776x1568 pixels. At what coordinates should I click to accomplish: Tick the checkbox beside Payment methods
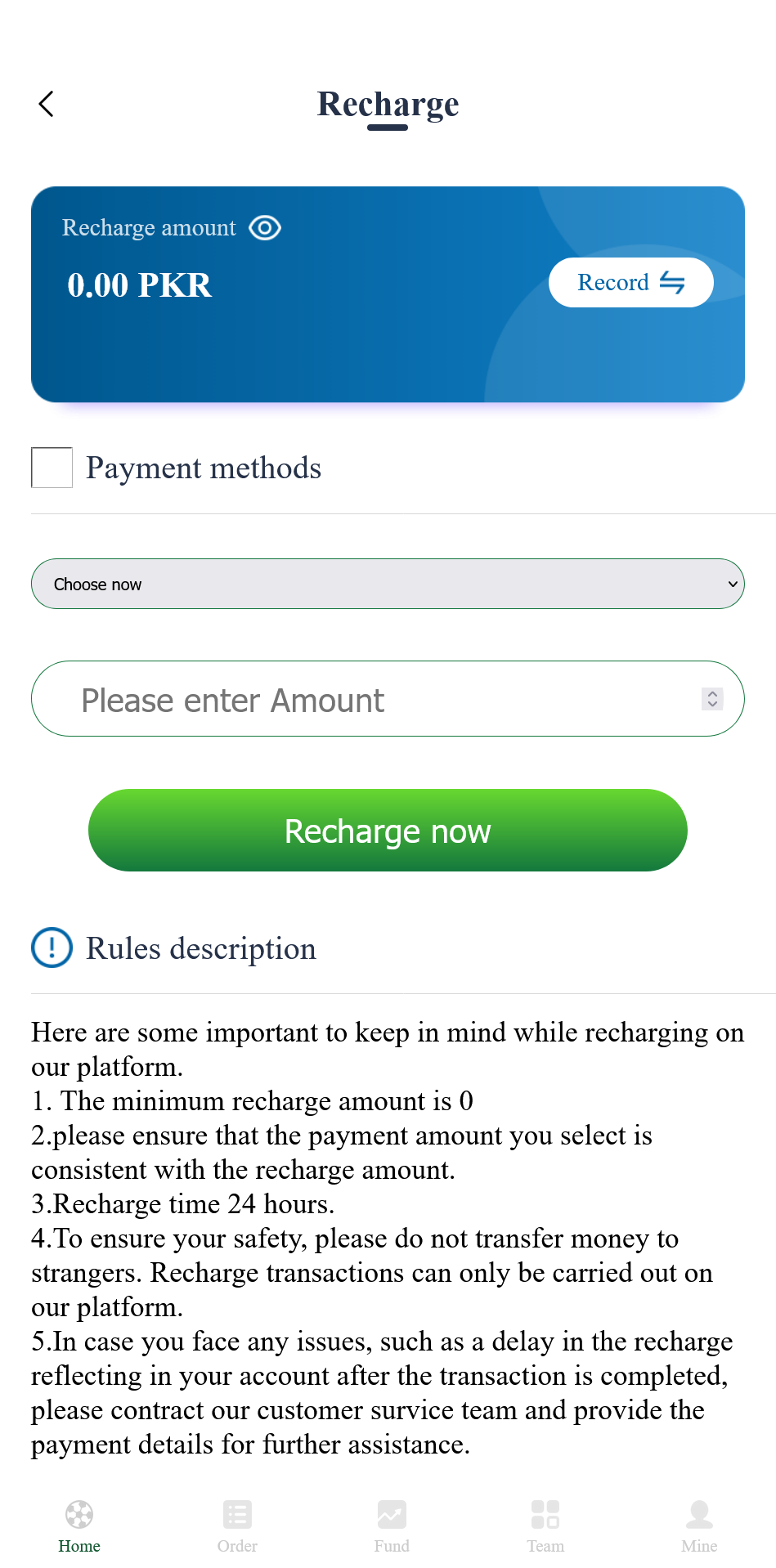pyautogui.click(x=52, y=468)
